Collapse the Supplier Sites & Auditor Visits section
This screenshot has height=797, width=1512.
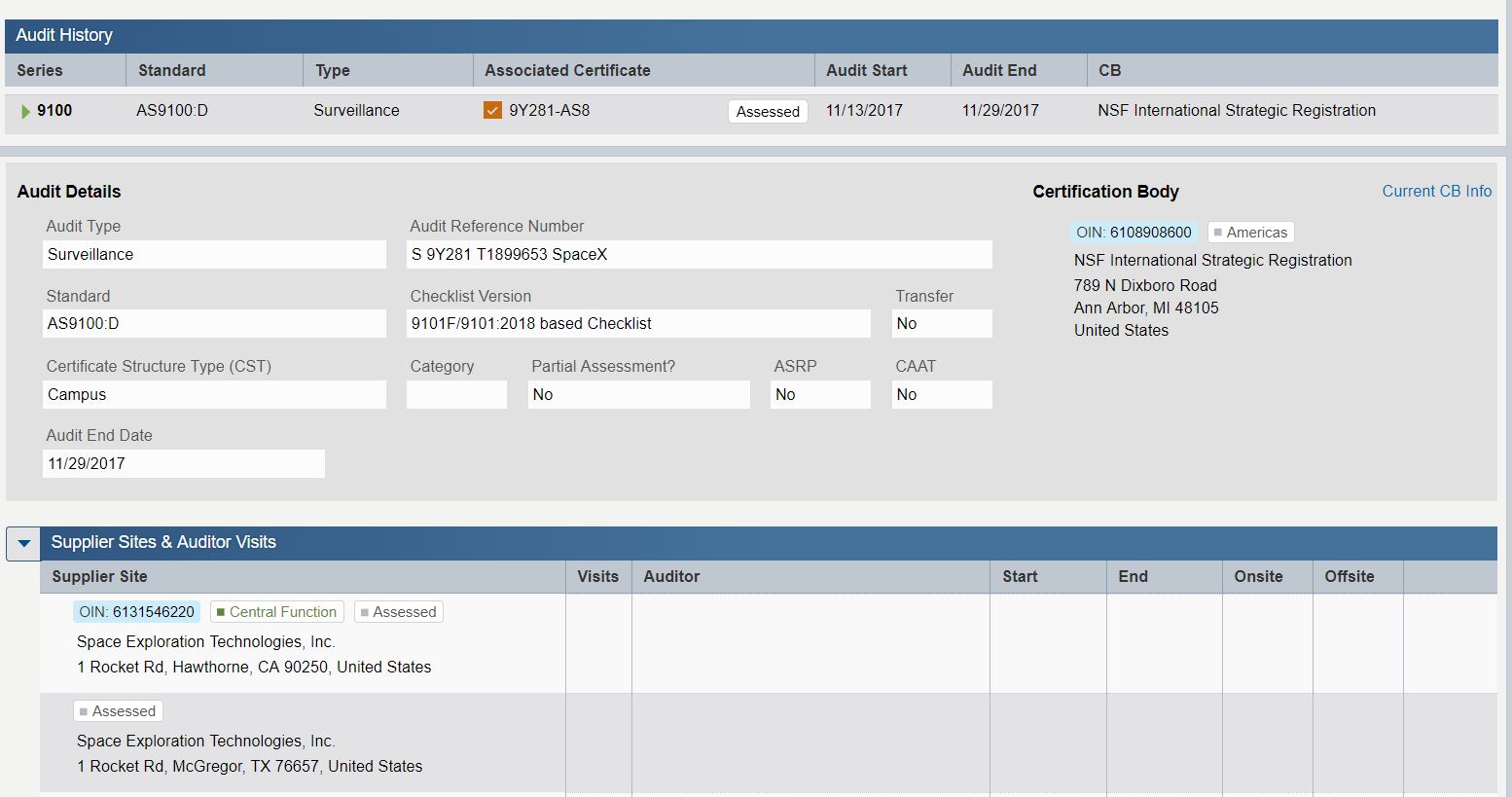click(24, 543)
